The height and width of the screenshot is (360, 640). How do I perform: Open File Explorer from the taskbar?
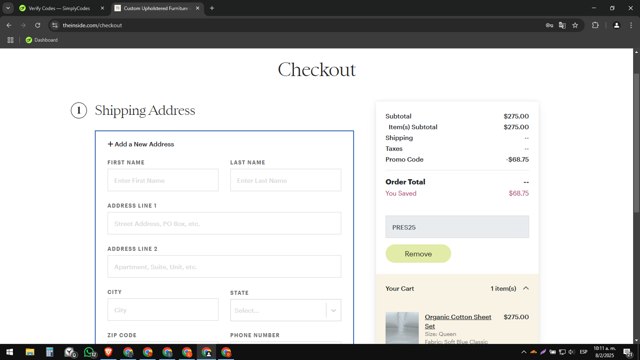[30, 352]
